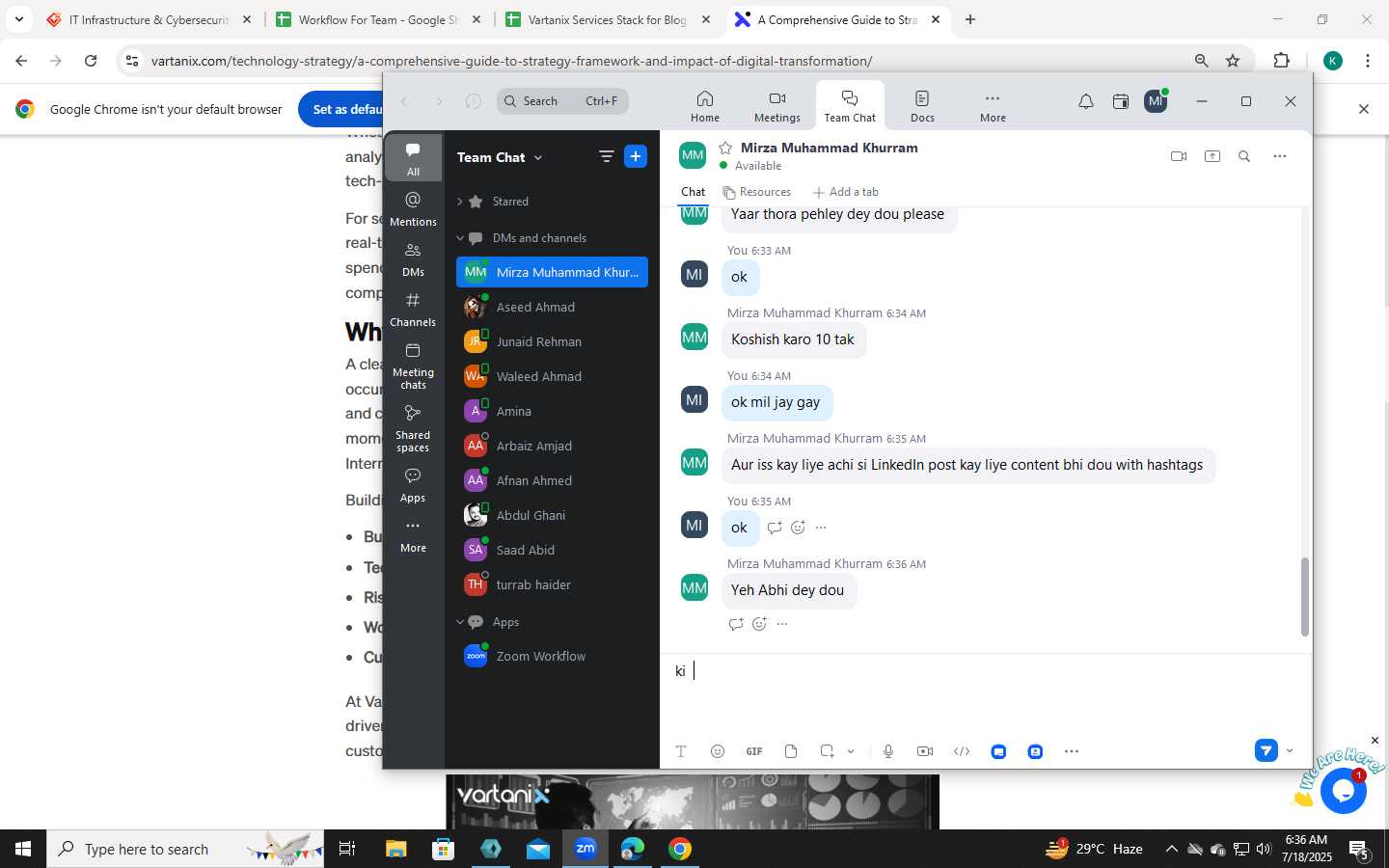Collapse the Apps section in chat list

[x=460, y=622]
